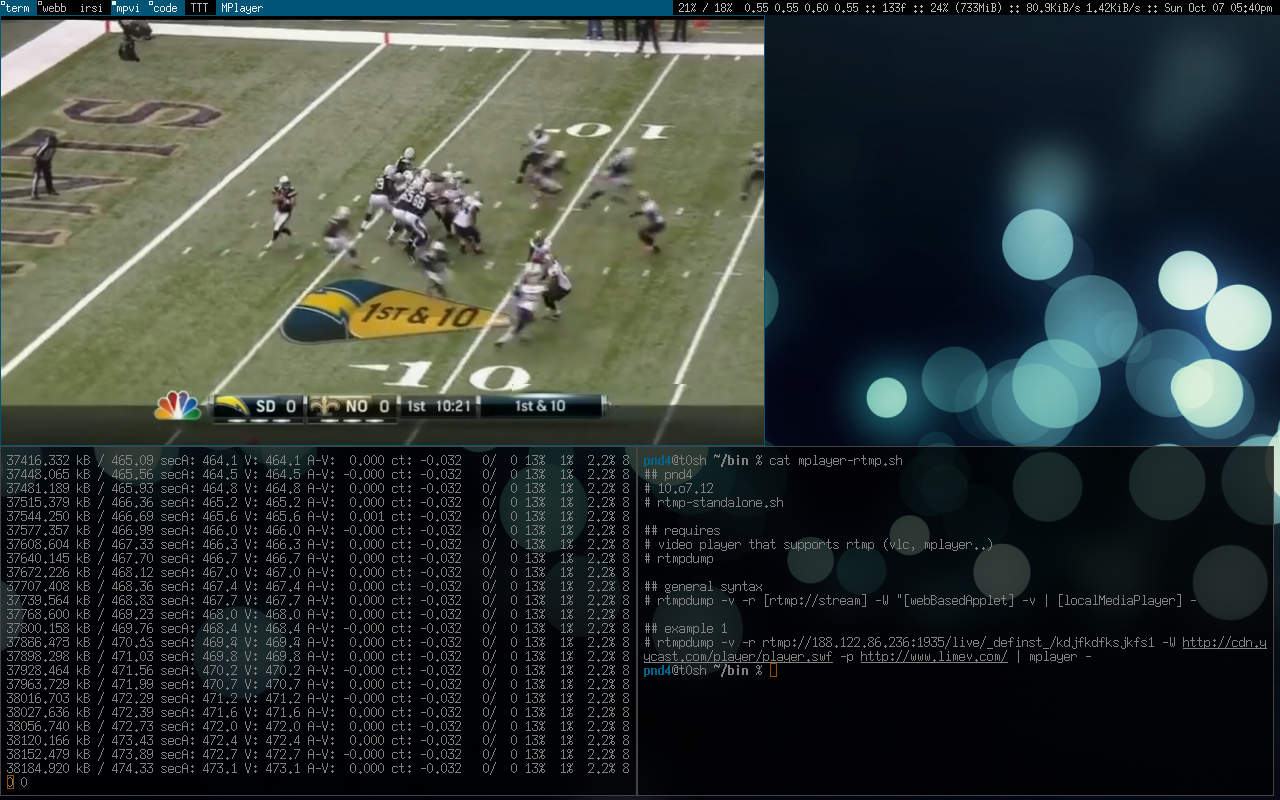1280x800 pixels.
Task: Switch to the irsi workspace tag
Action: [x=91, y=8]
